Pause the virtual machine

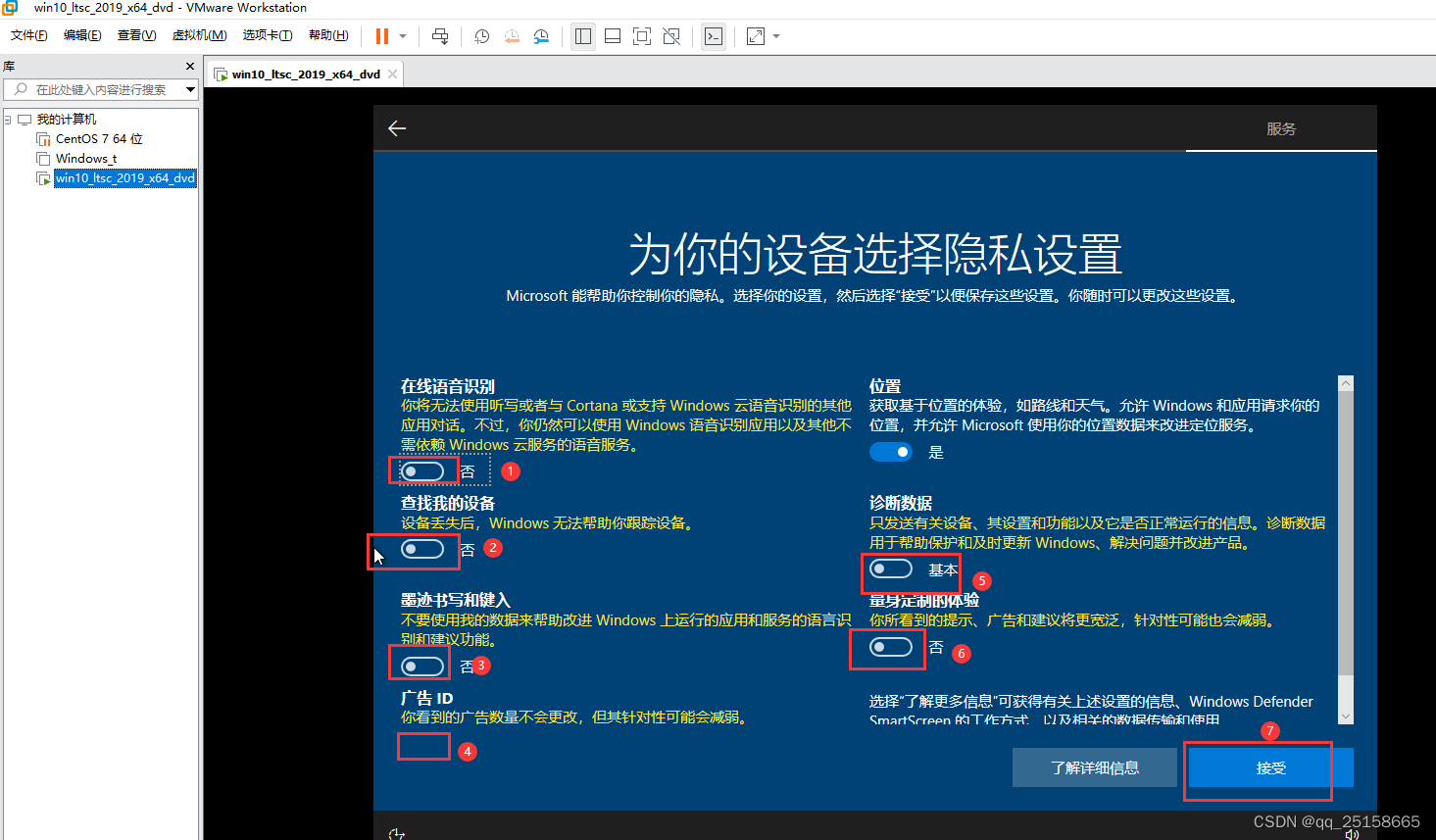click(x=382, y=36)
